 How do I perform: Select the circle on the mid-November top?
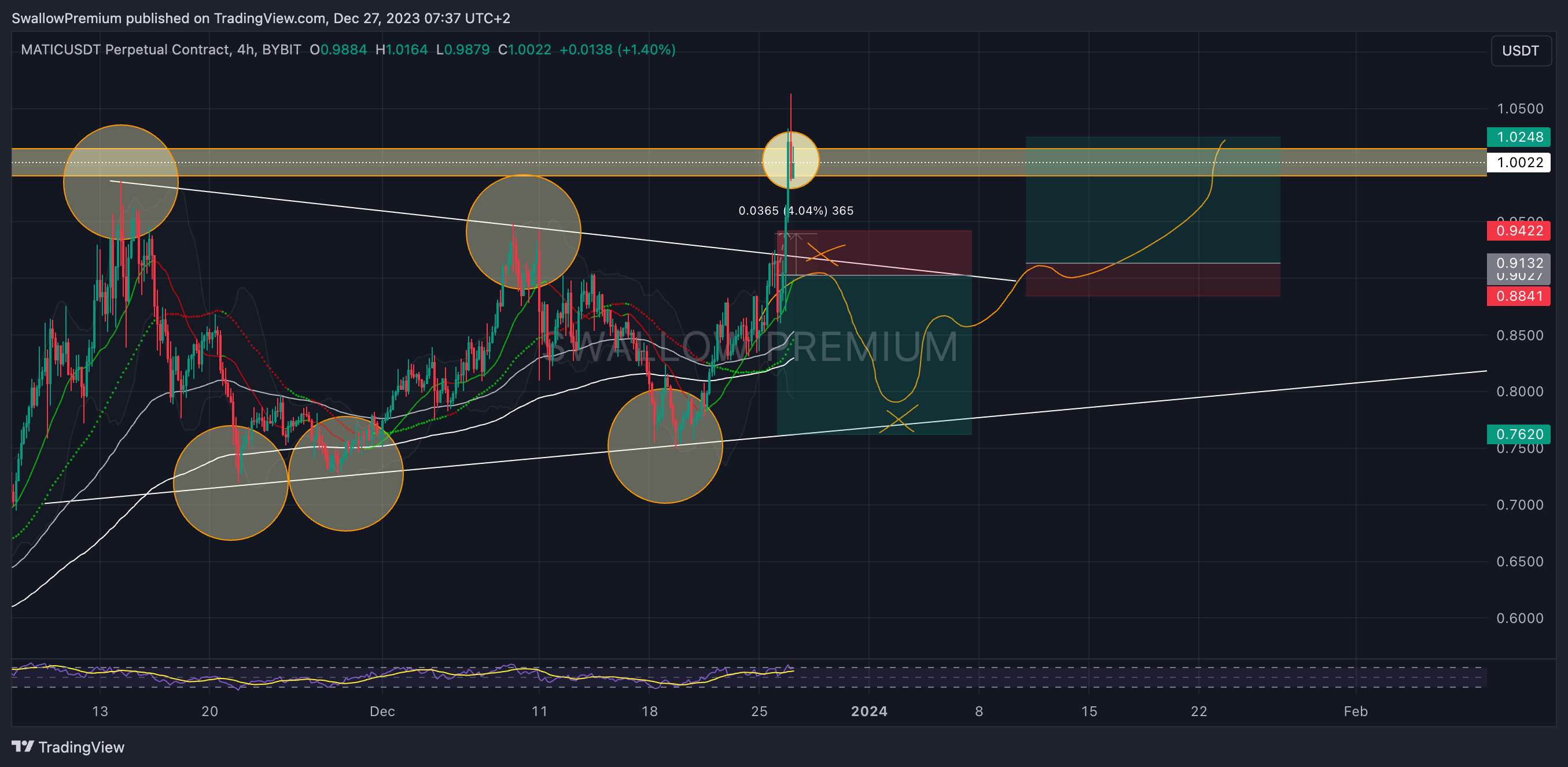120,182
